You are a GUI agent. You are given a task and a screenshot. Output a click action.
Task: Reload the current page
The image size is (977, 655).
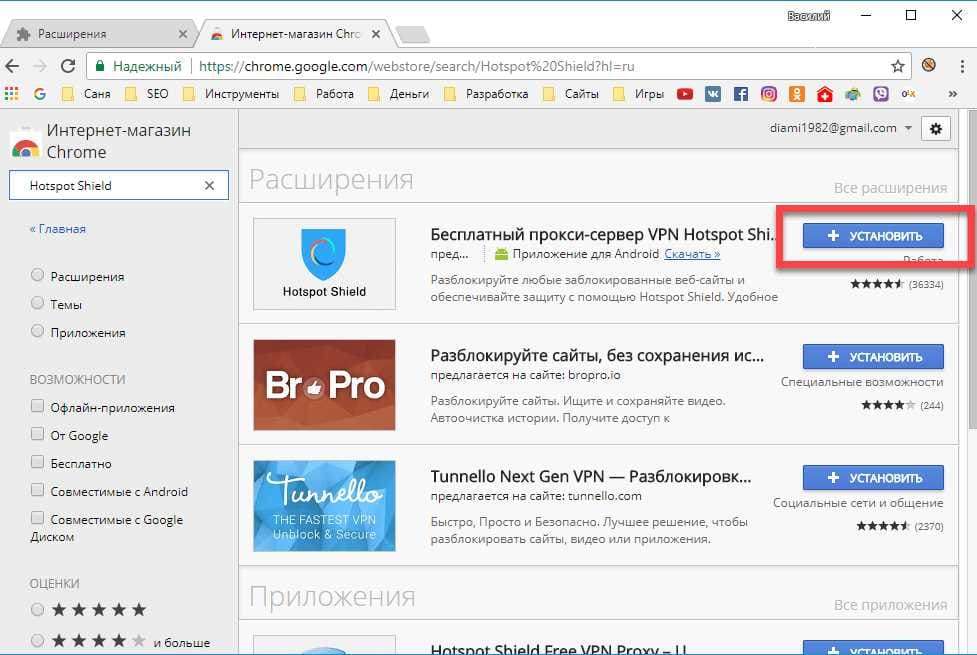[68, 66]
